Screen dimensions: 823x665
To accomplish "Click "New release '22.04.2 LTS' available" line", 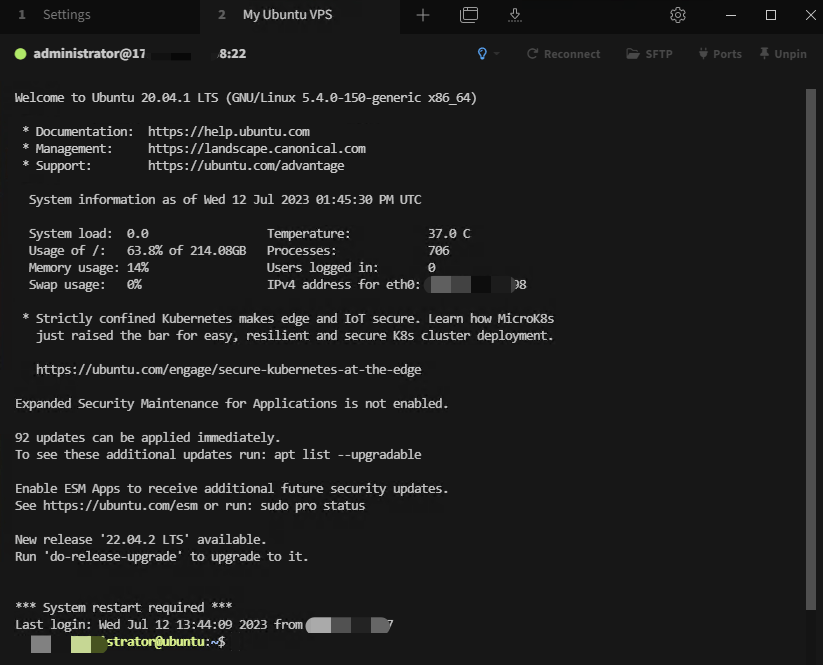I will [x=141, y=540].
